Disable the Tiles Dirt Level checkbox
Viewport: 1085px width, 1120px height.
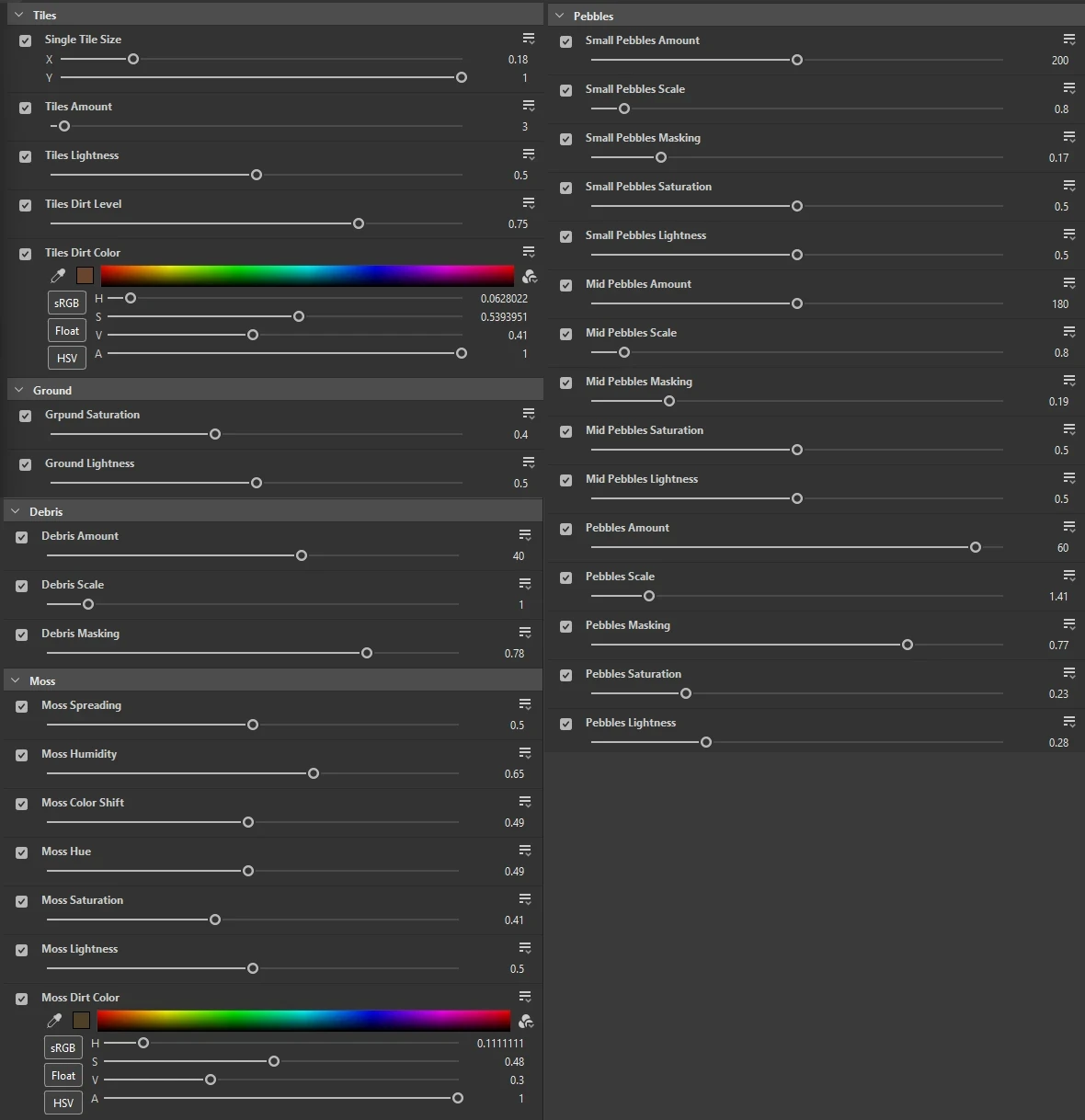point(25,205)
